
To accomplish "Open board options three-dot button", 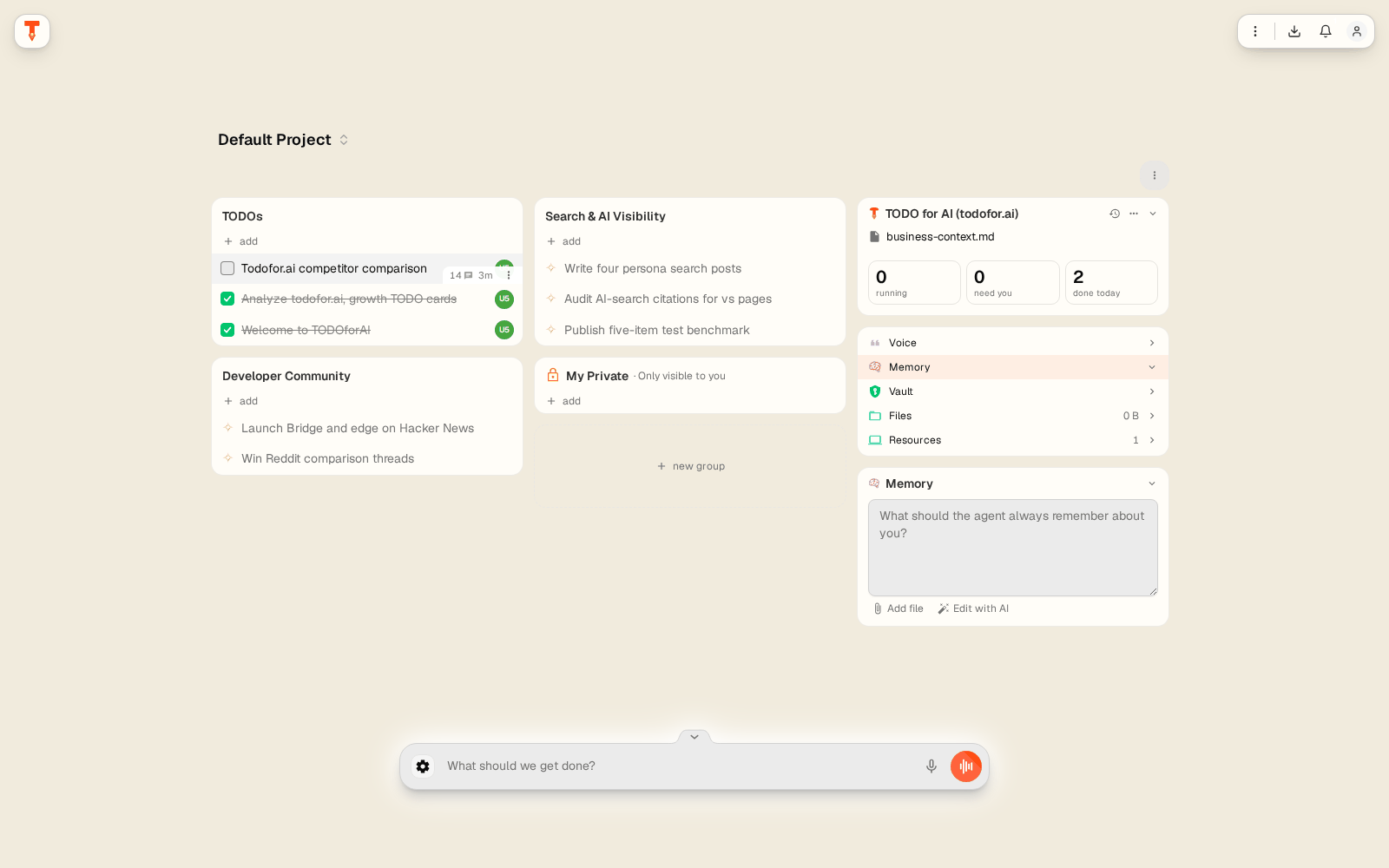I will coord(1155,175).
